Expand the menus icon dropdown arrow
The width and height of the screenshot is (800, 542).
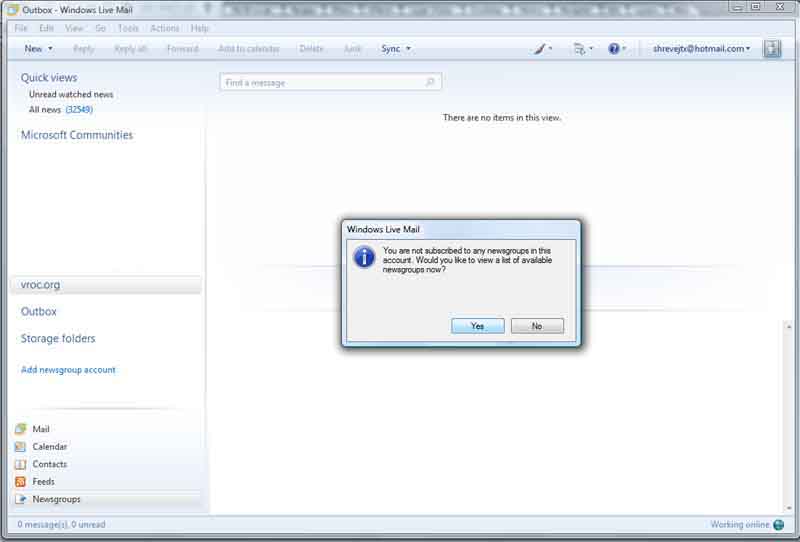pyautogui.click(x=591, y=48)
